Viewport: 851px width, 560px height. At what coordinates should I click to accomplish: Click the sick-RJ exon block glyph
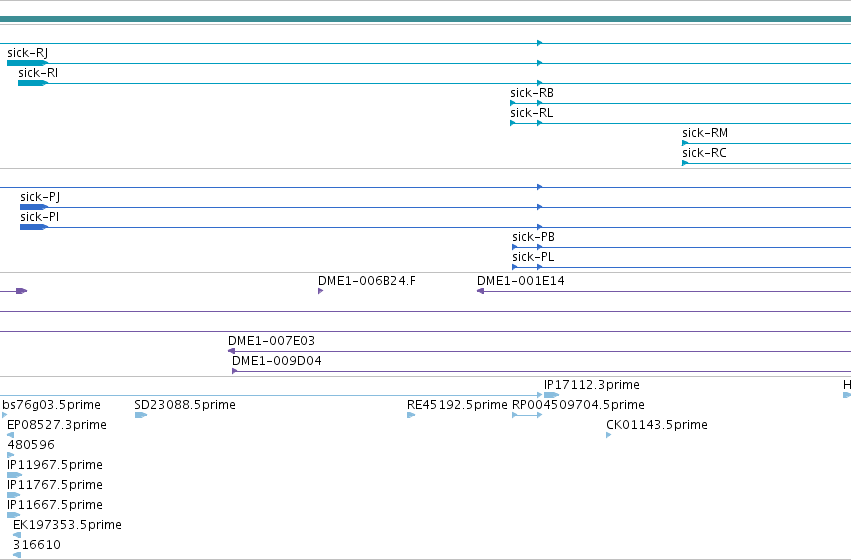pos(27,63)
